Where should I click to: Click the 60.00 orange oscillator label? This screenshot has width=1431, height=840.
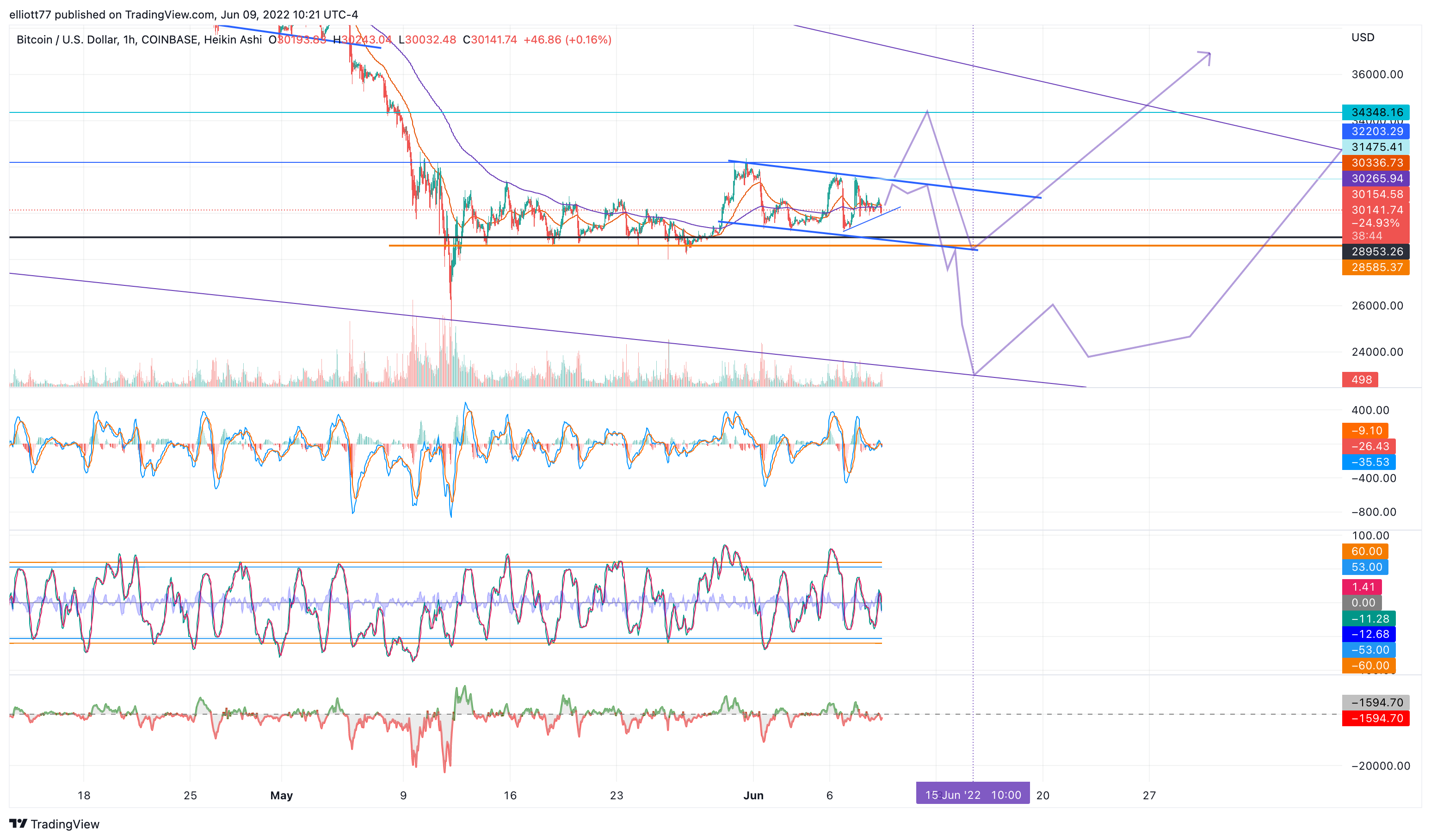tap(1365, 551)
